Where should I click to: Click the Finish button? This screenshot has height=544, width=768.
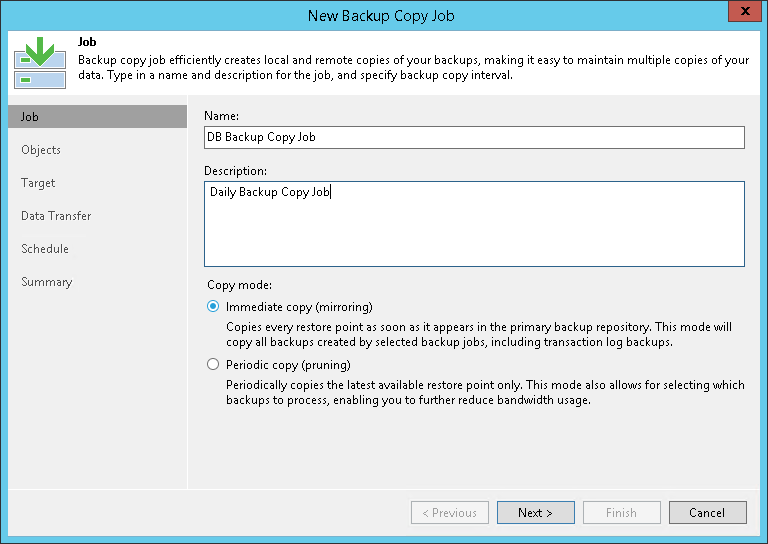[621, 513]
